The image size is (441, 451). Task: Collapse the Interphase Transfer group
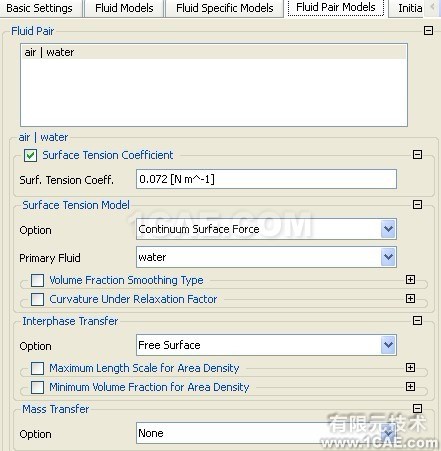click(x=417, y=320)
